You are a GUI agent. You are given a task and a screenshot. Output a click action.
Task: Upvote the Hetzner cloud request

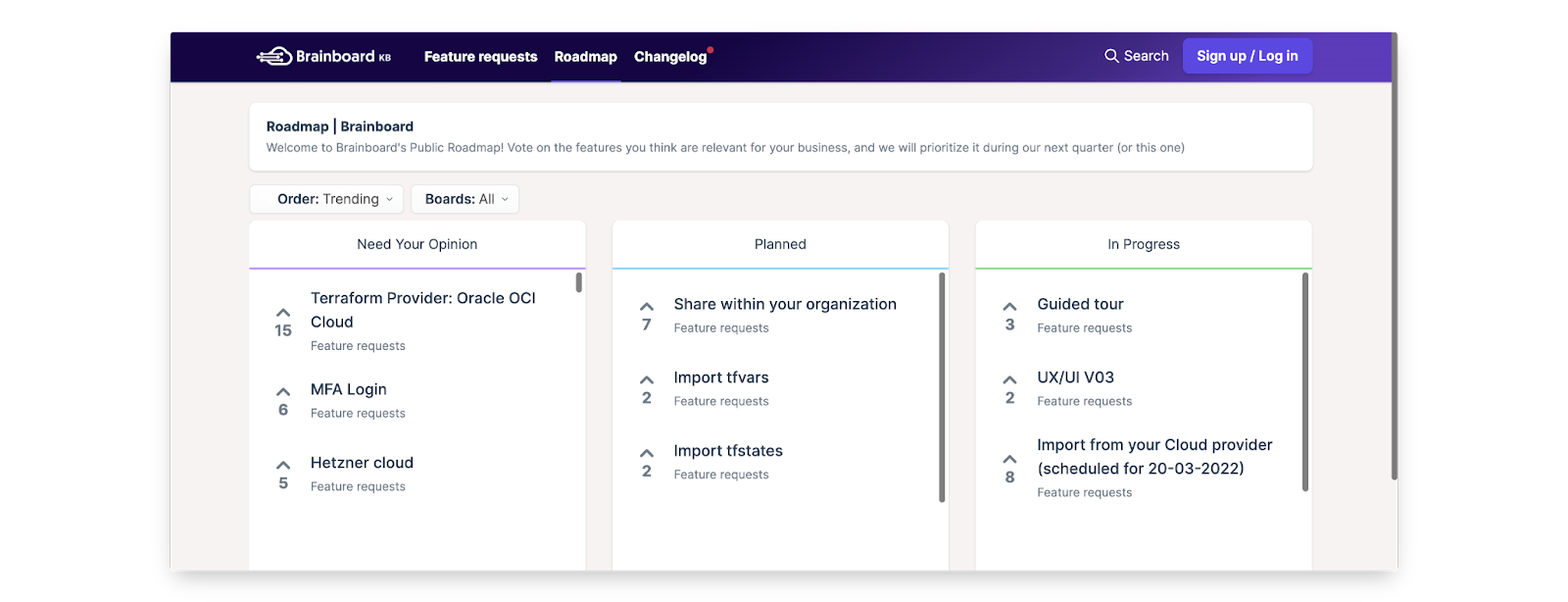pyautogui.click(x=283, y=466)
